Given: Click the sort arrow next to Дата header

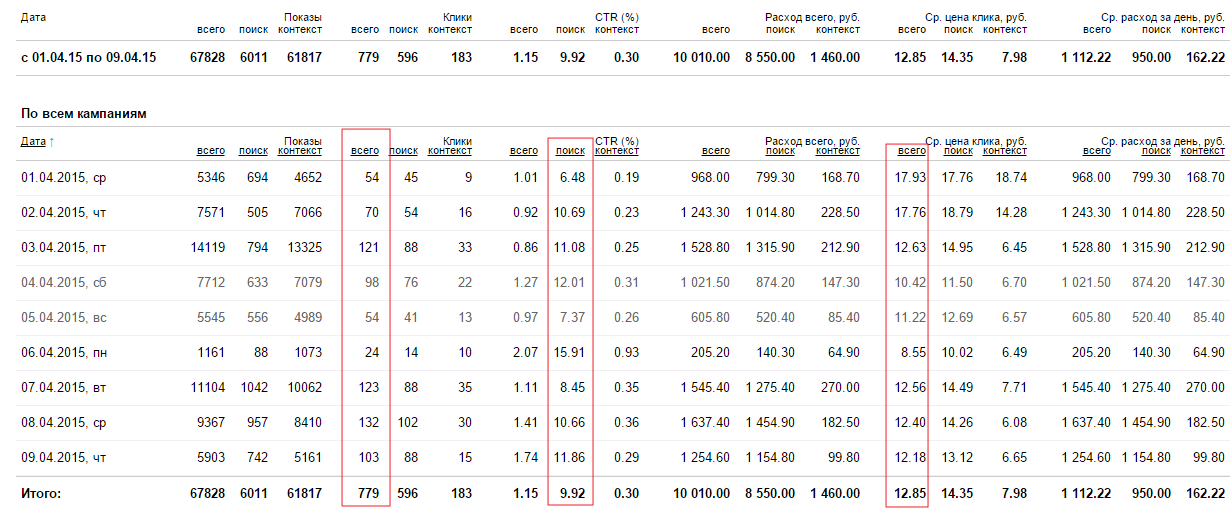Looking at the screenshot, I should coord(52,141).
